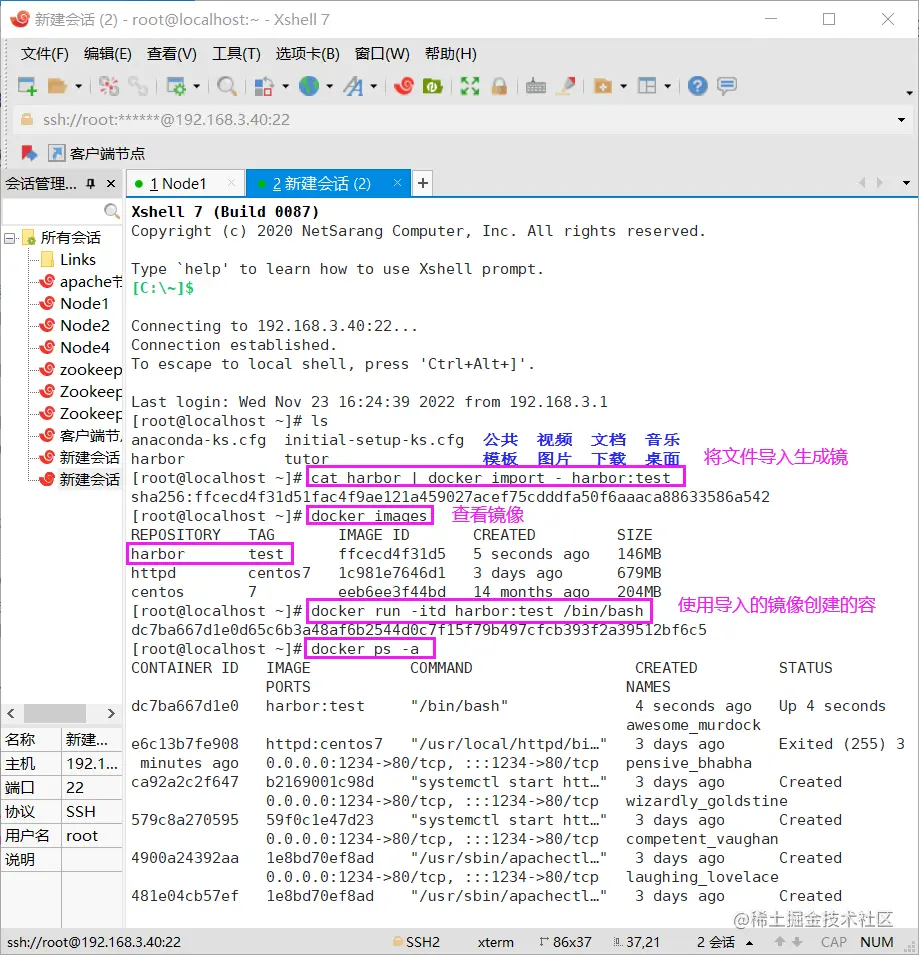This screenshot has height=955, width=919.
Task: Open the 帮助(H) menu
Action: [x=451, y=54]
